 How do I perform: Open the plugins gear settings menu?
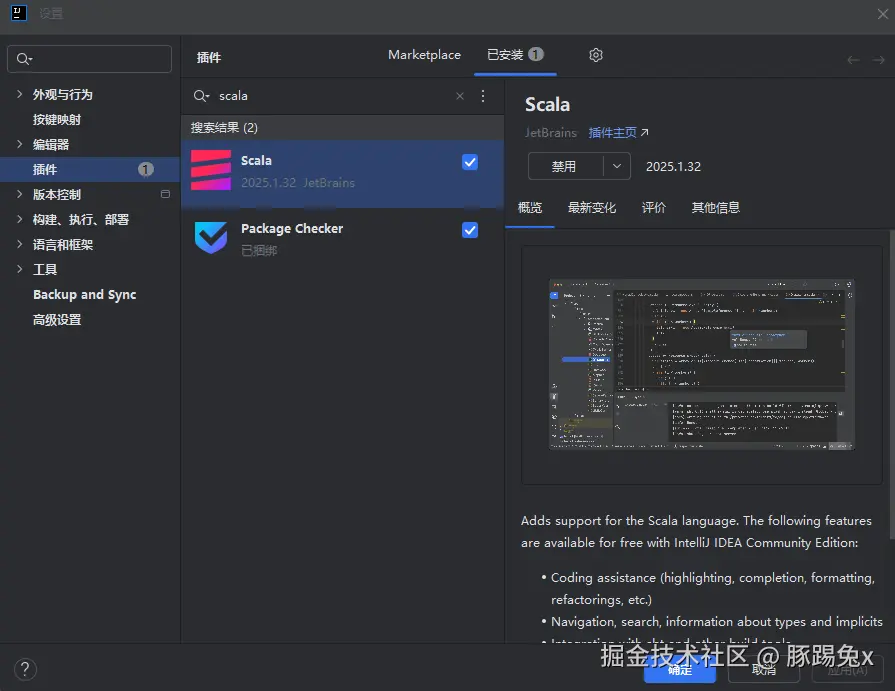coord(596,55)
